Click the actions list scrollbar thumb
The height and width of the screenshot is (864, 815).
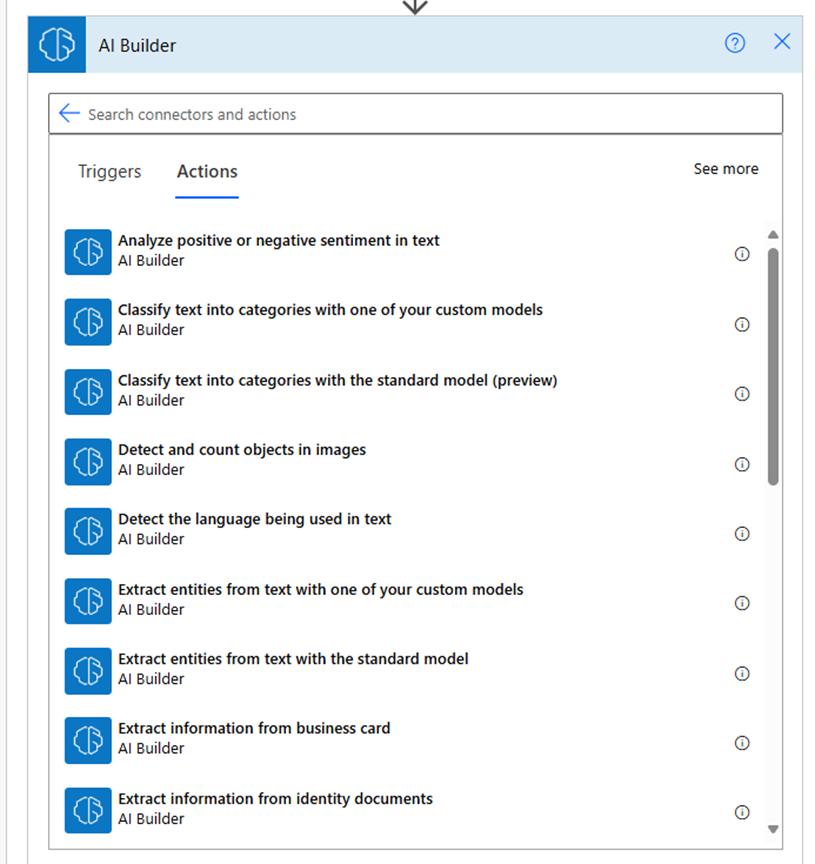pos(773,366)
